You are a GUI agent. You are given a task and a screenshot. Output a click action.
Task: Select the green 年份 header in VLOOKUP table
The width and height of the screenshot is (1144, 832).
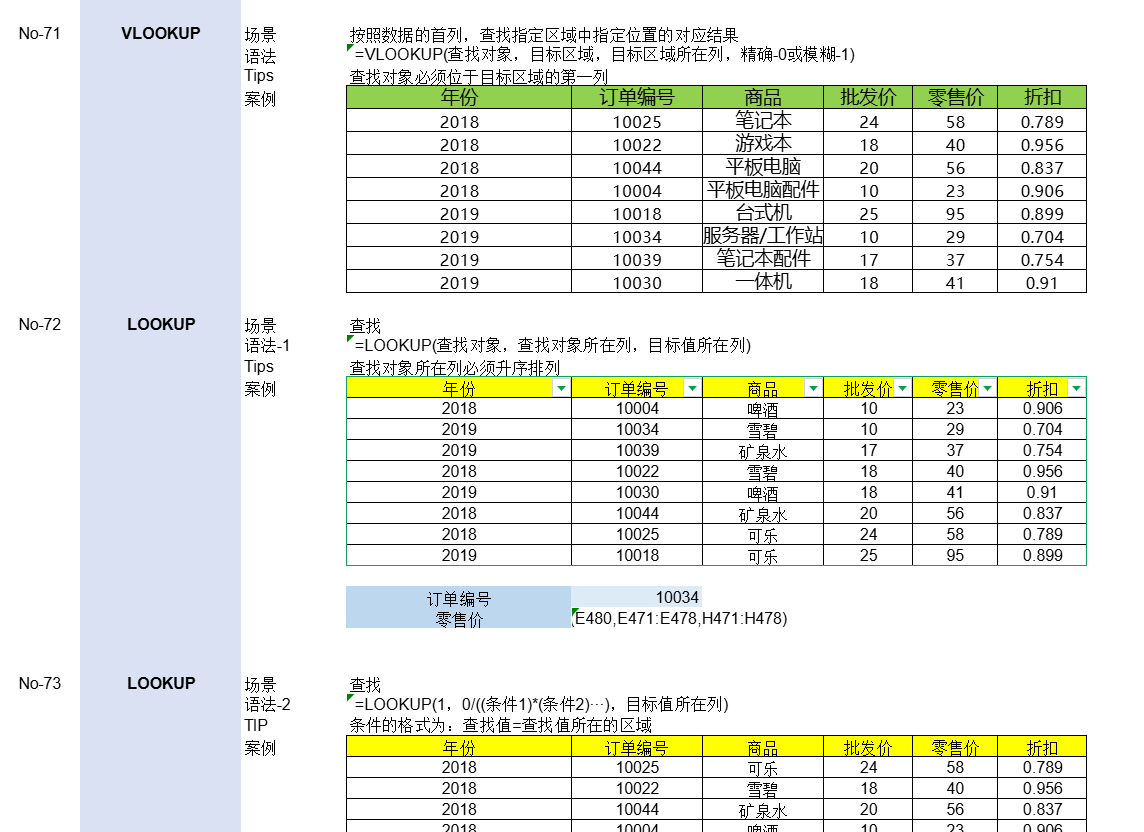click(x=459, y=97)
